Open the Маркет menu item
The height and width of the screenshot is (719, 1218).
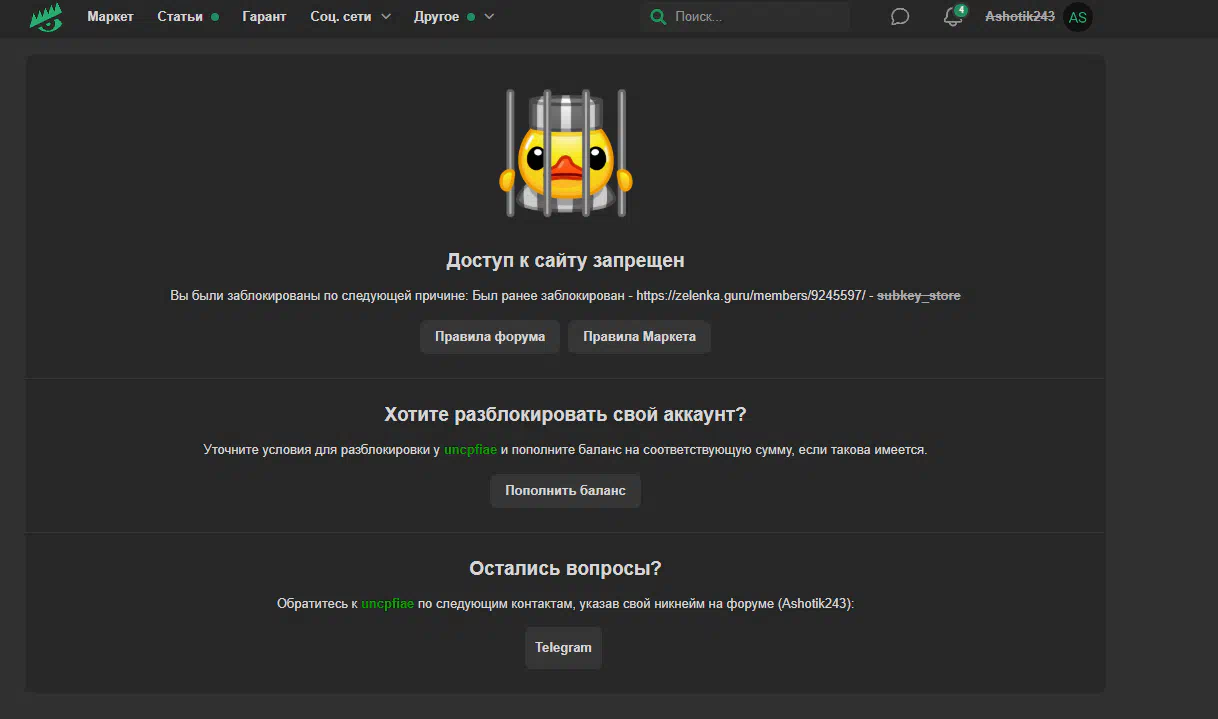click(110, 17)
